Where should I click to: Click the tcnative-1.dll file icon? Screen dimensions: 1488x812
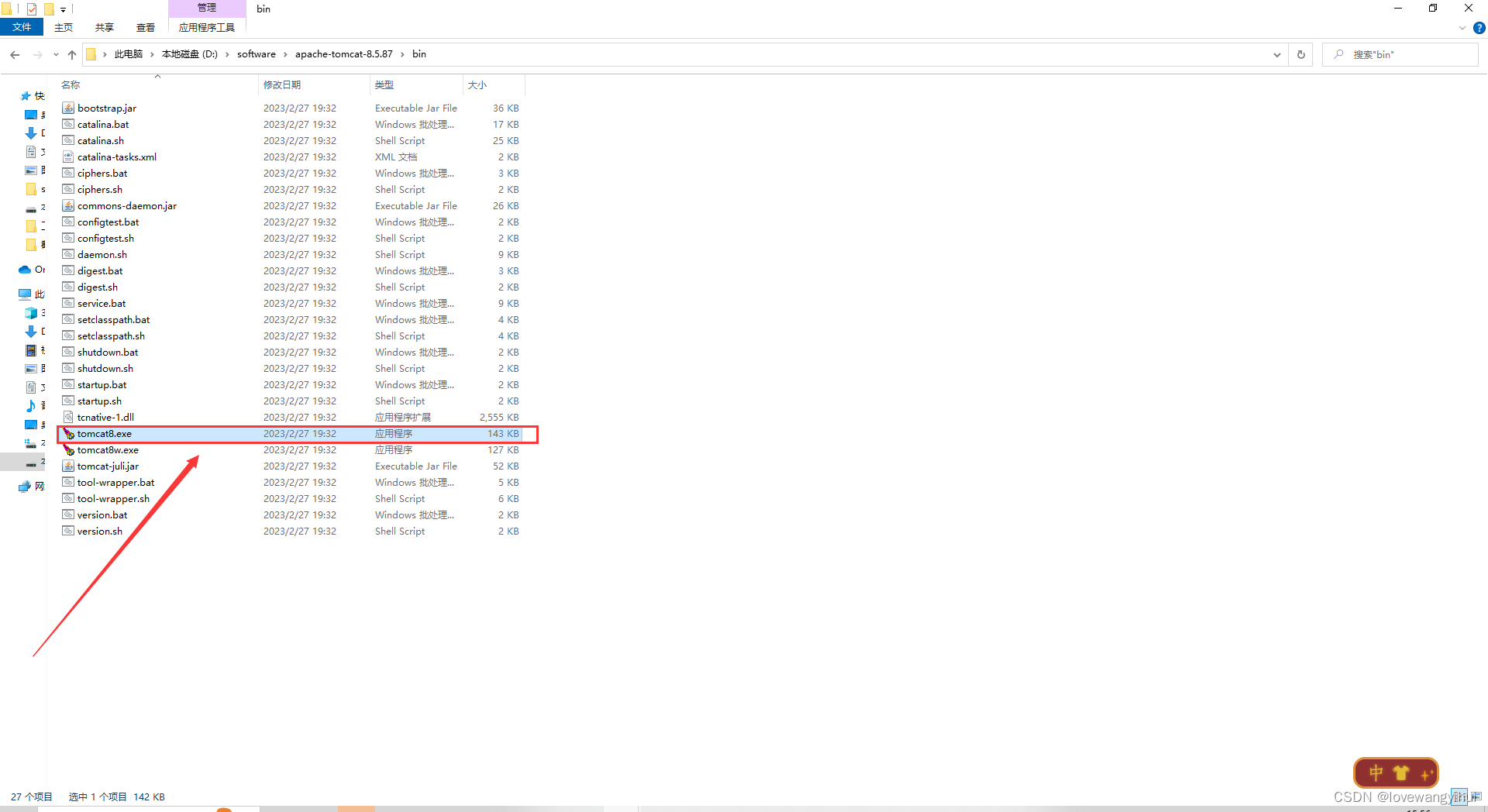pos(68,417)
